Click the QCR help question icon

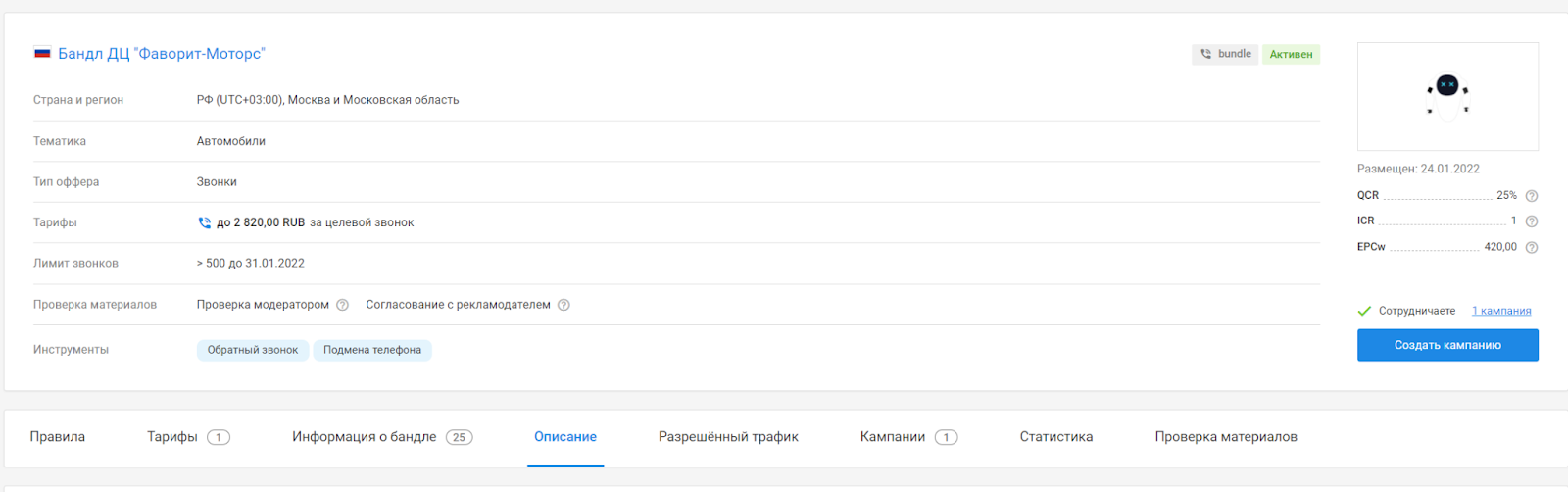coord(1532,196)
